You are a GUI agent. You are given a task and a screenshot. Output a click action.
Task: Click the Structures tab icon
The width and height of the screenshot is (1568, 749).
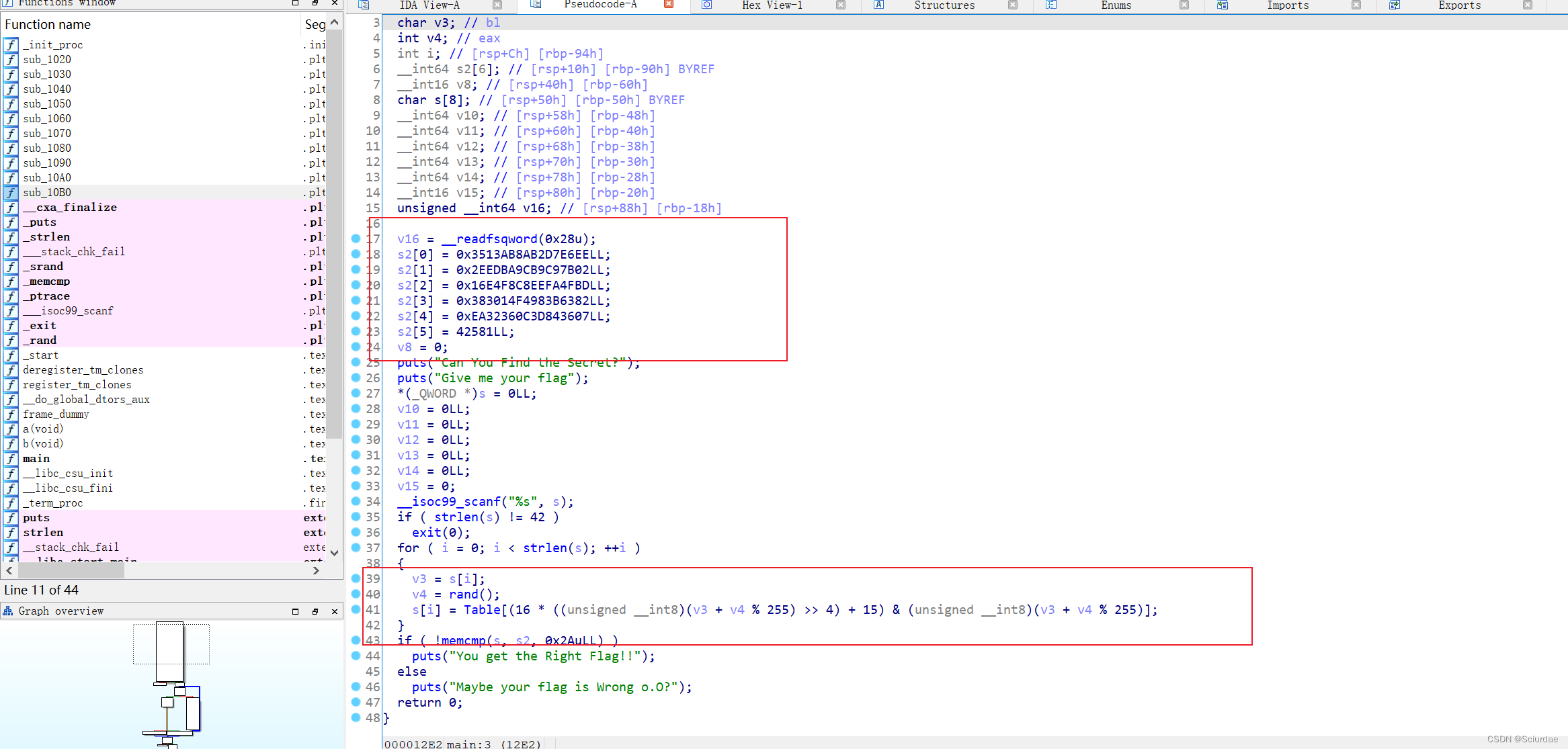click(878, 5)
